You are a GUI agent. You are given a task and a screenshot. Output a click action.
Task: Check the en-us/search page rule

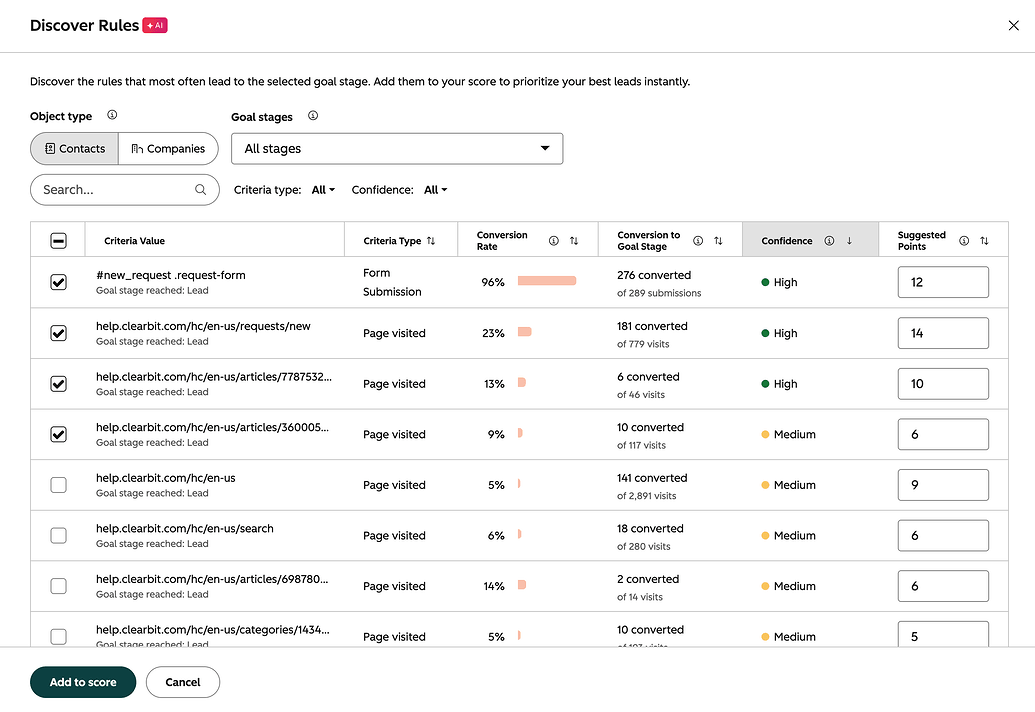coord(58,535)
